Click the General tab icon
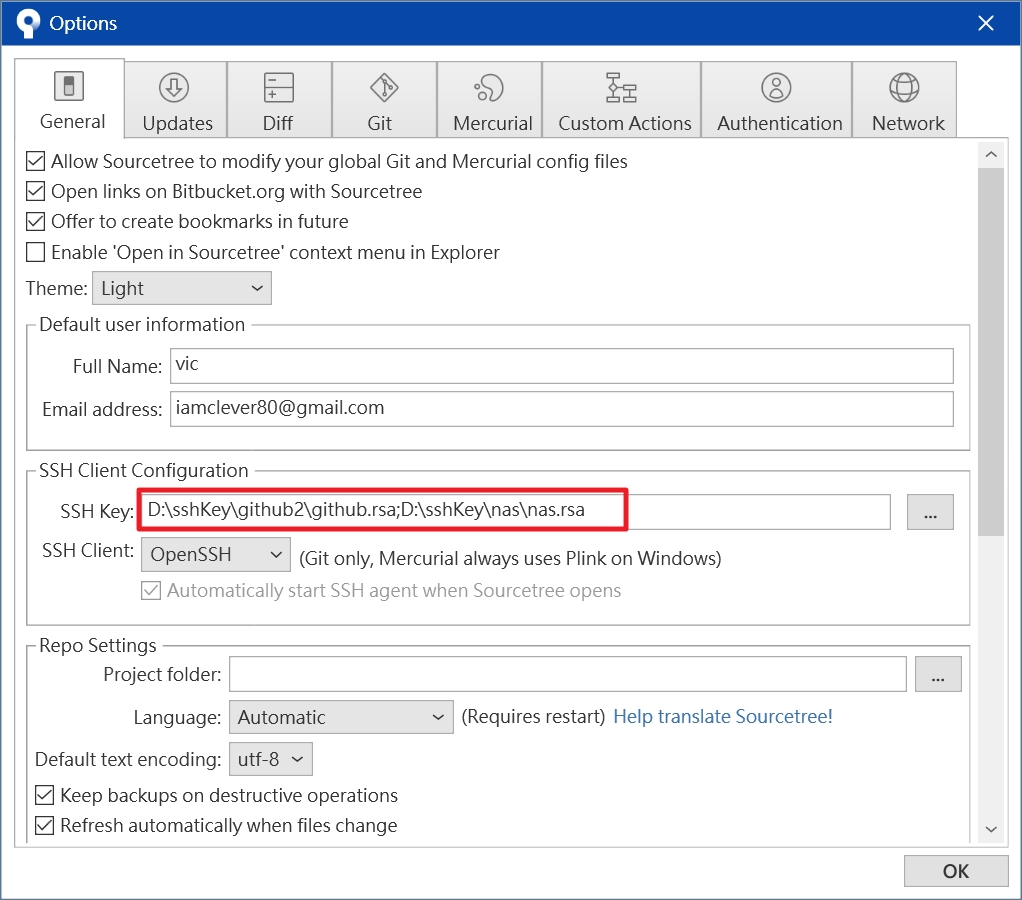Screen dimensions: 1022x900 [x=69, y=86]
